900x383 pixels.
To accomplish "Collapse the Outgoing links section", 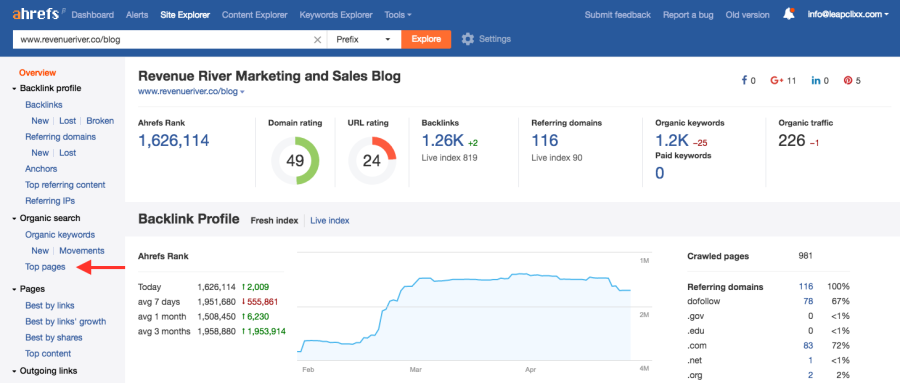I will [x=14, y=372].
